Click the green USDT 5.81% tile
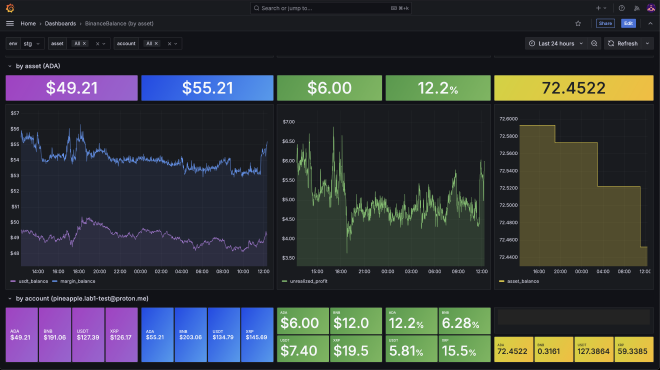 [x=411, y=349]
